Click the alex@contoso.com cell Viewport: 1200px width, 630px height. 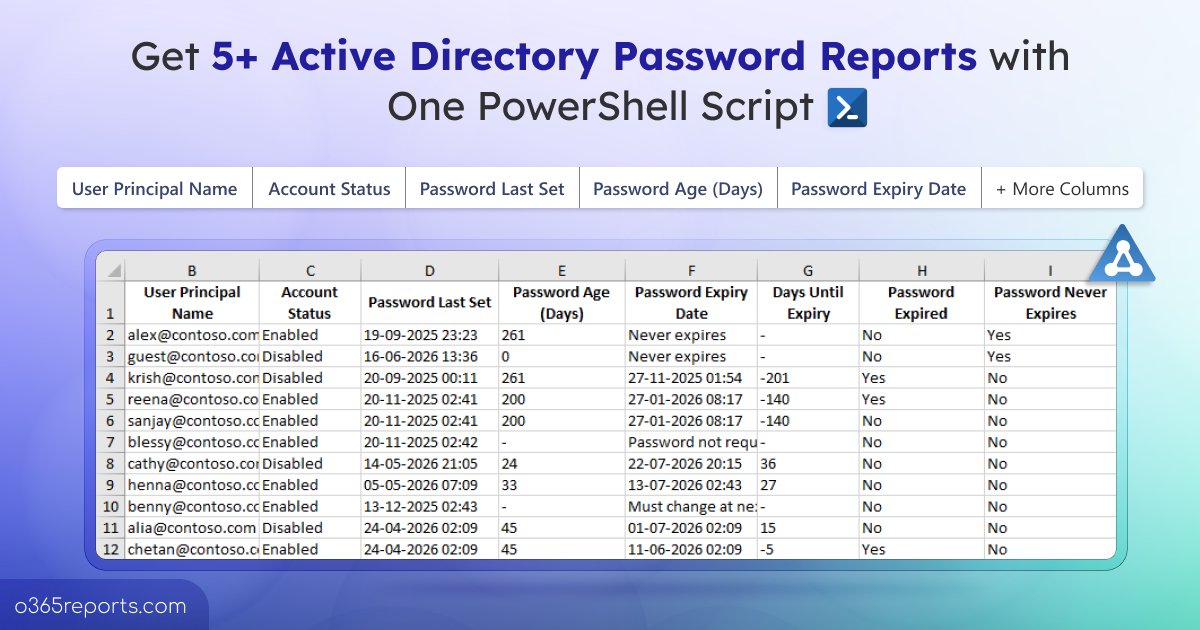pyautogui.click(x=192, y=335)
